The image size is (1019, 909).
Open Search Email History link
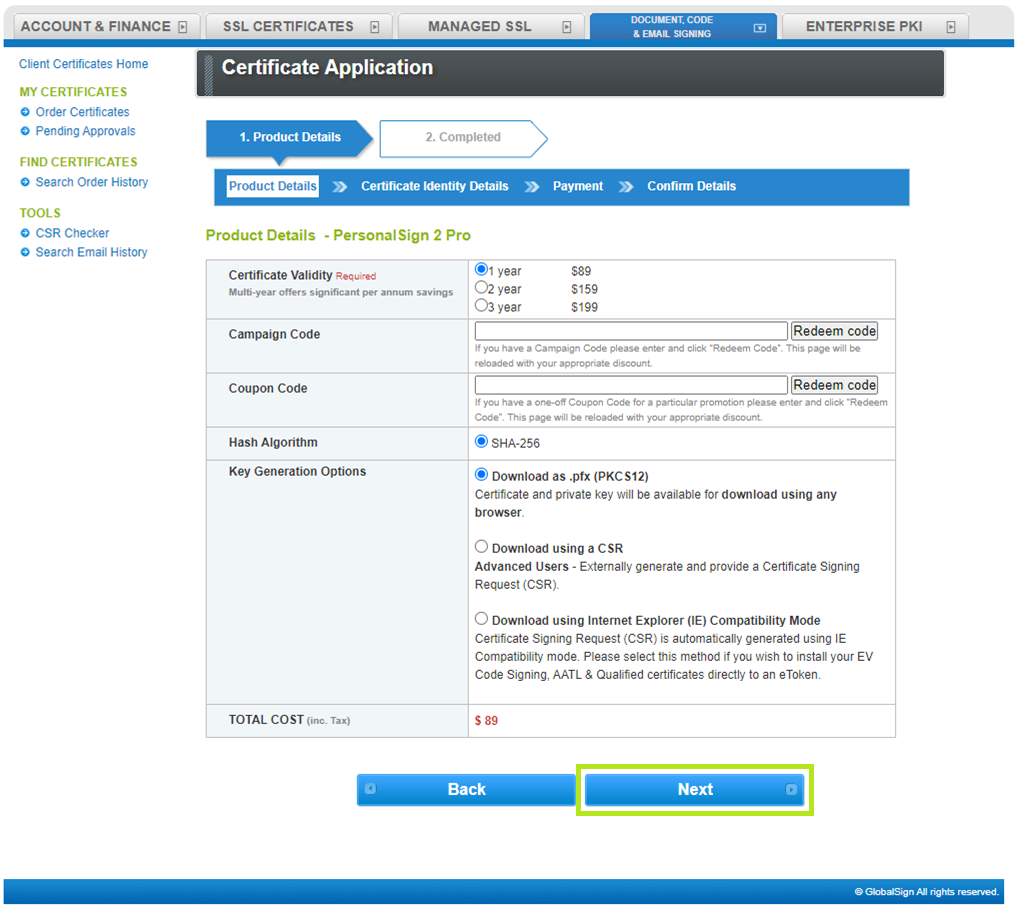point(92,252)
